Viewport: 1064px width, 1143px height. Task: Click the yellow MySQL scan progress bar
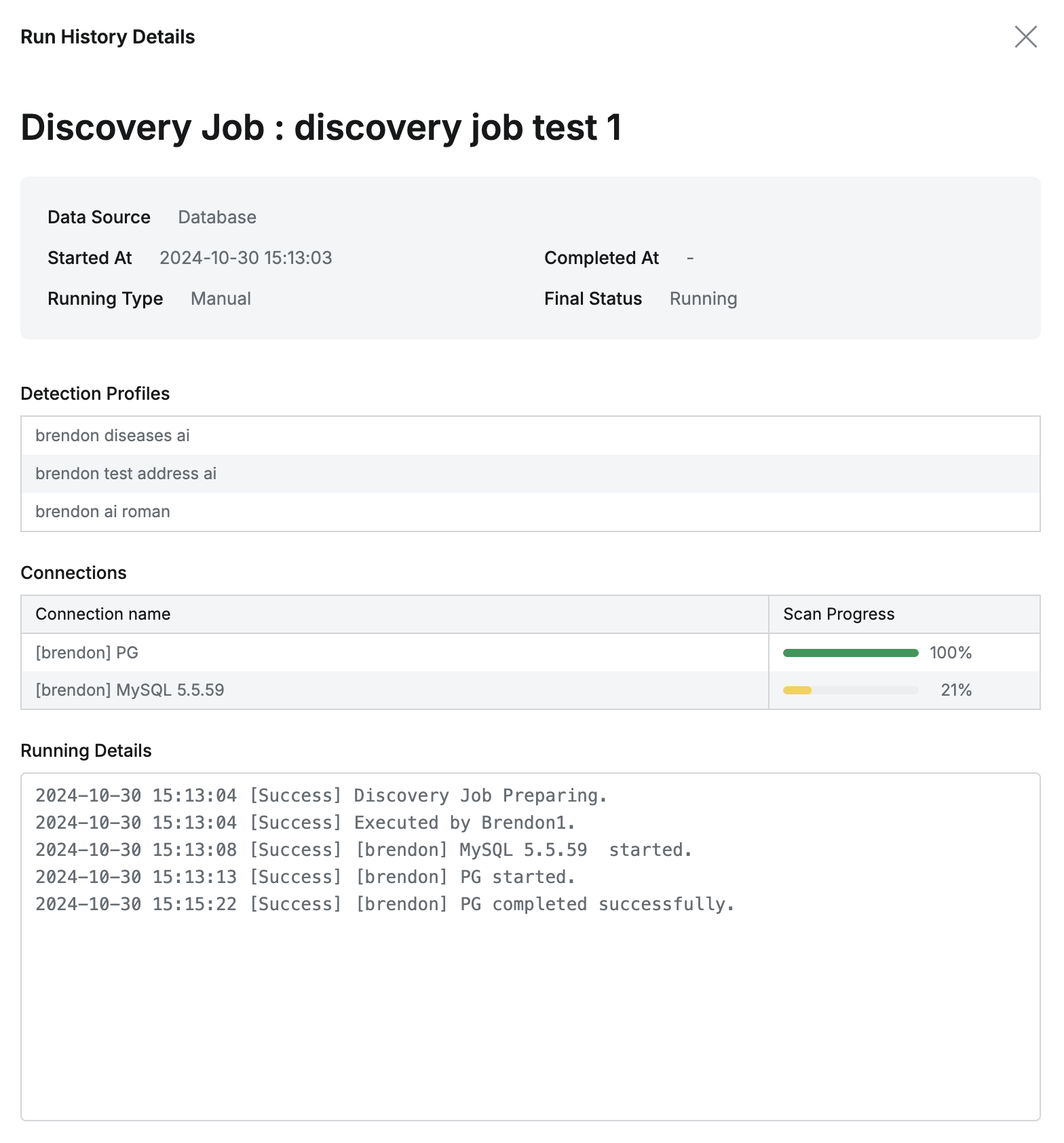click(x=798, y=690)
